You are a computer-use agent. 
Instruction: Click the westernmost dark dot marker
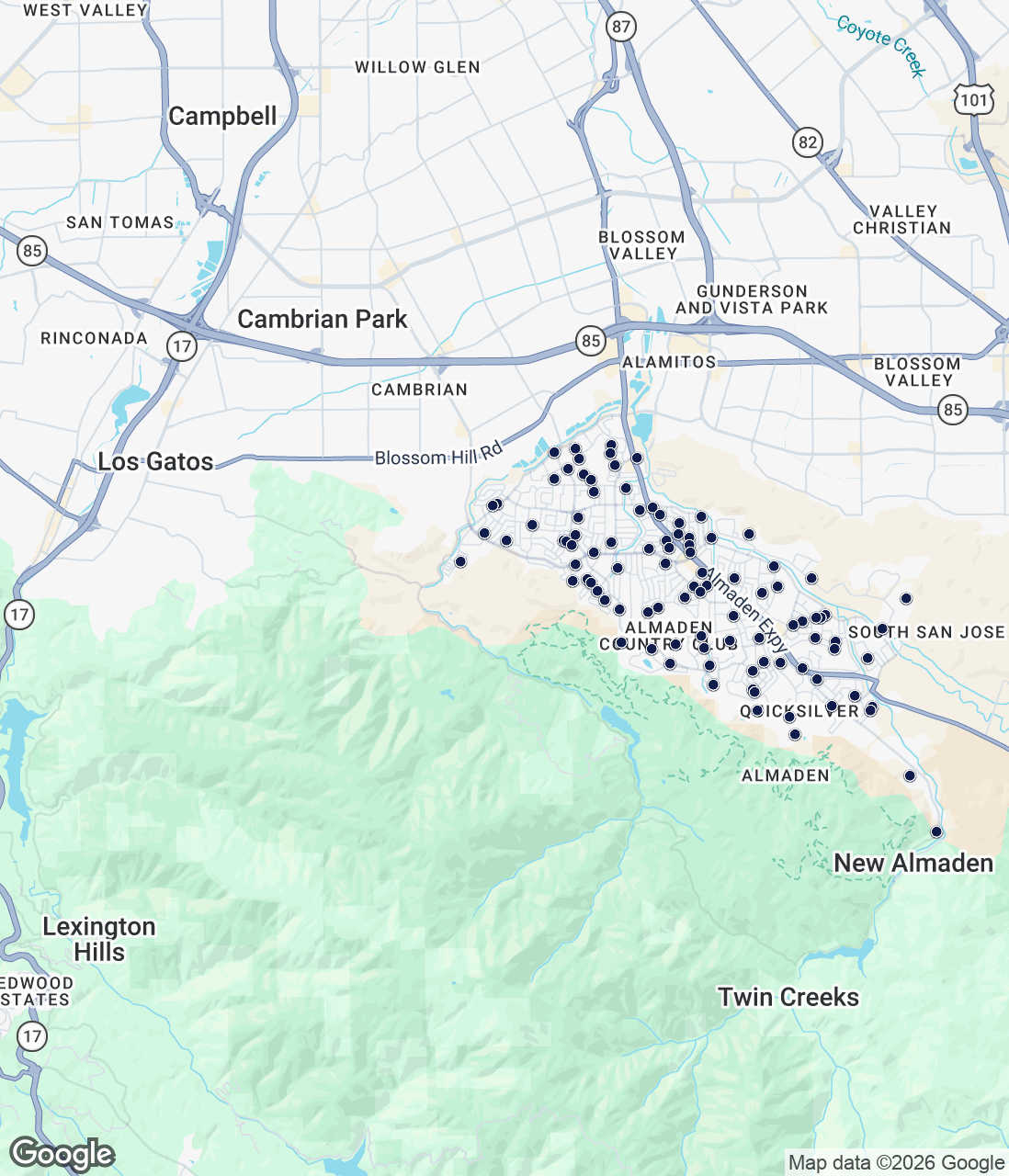click(460, 561)
